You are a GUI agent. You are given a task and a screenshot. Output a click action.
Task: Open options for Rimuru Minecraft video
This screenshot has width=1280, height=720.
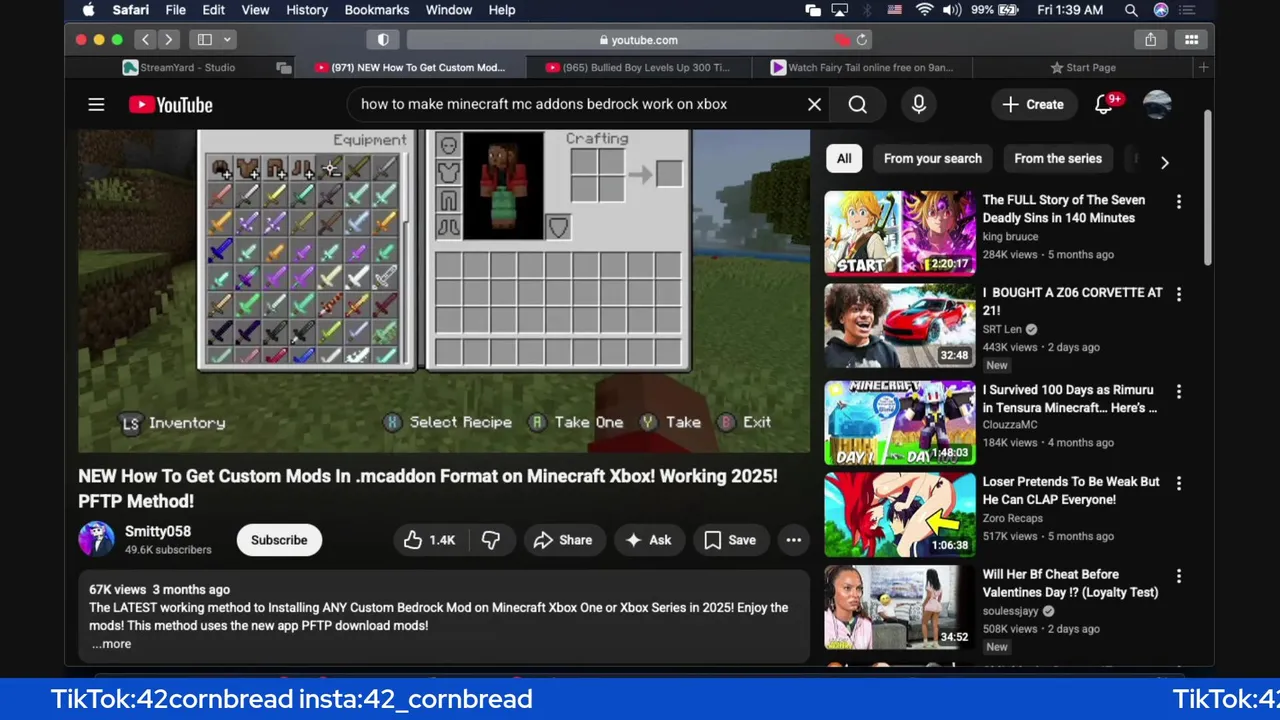point(1179,391)
